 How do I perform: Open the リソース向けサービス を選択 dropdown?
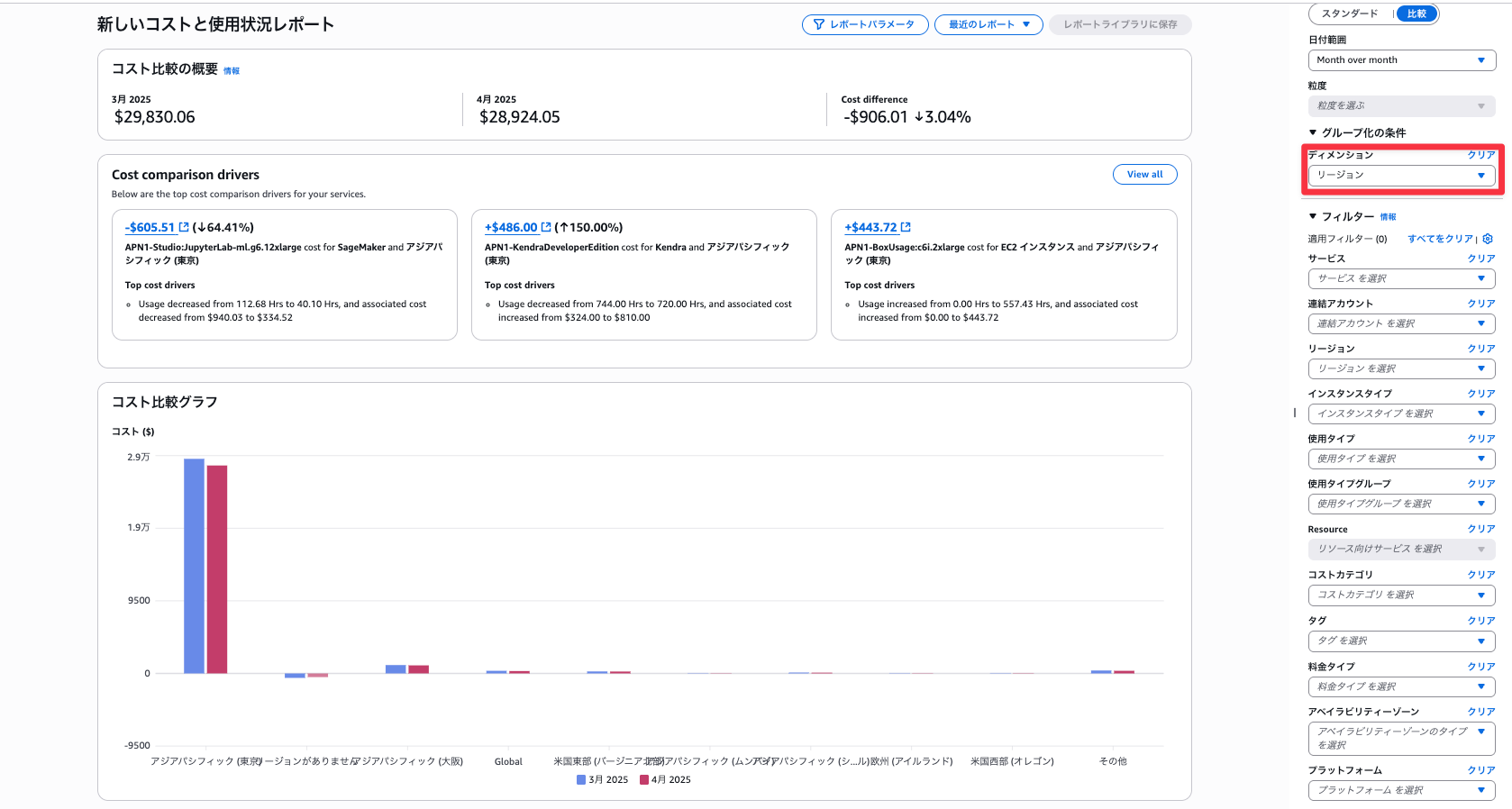tap(1401, 549)
